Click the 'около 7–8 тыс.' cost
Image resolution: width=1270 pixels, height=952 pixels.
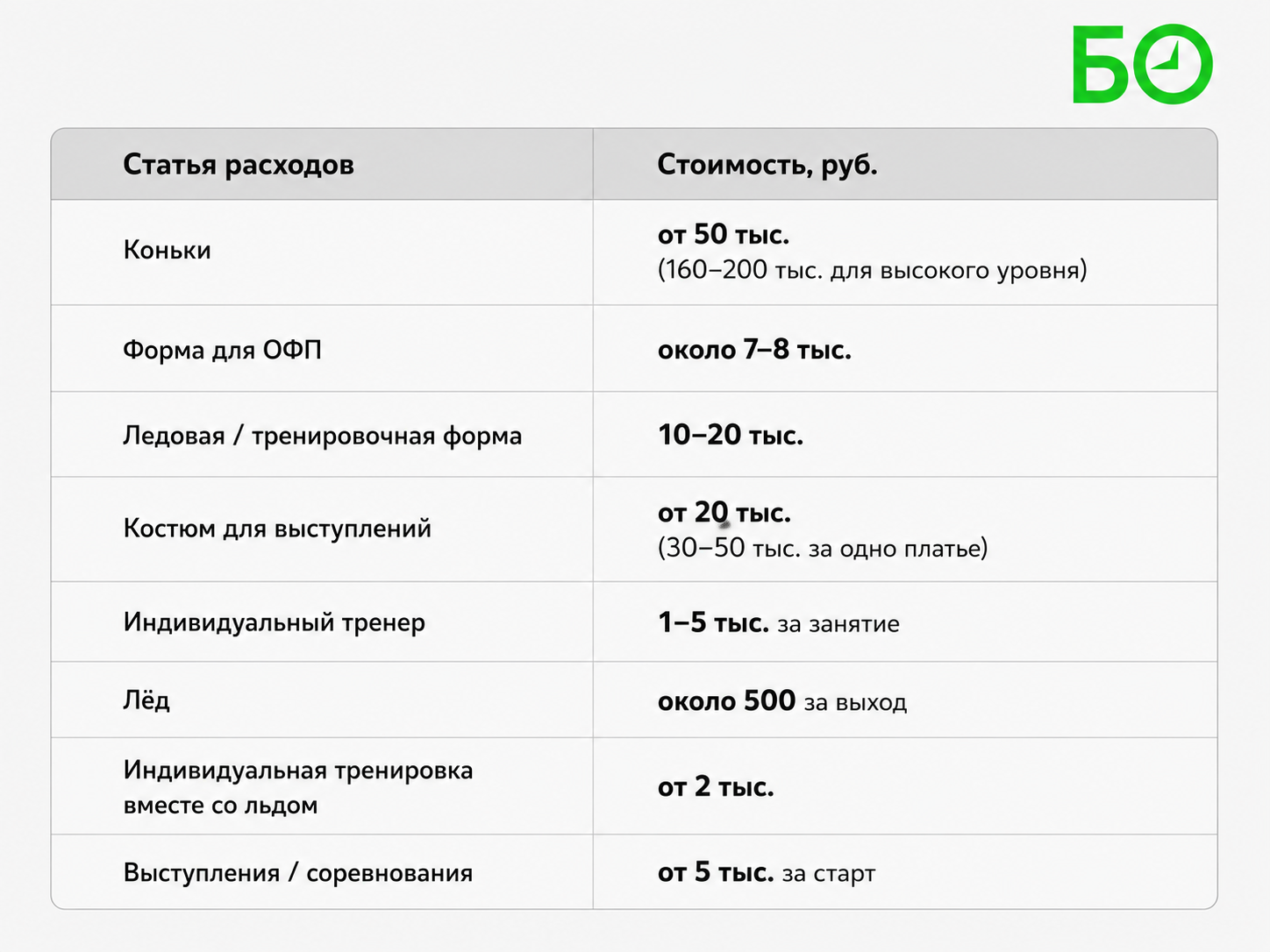754,350
